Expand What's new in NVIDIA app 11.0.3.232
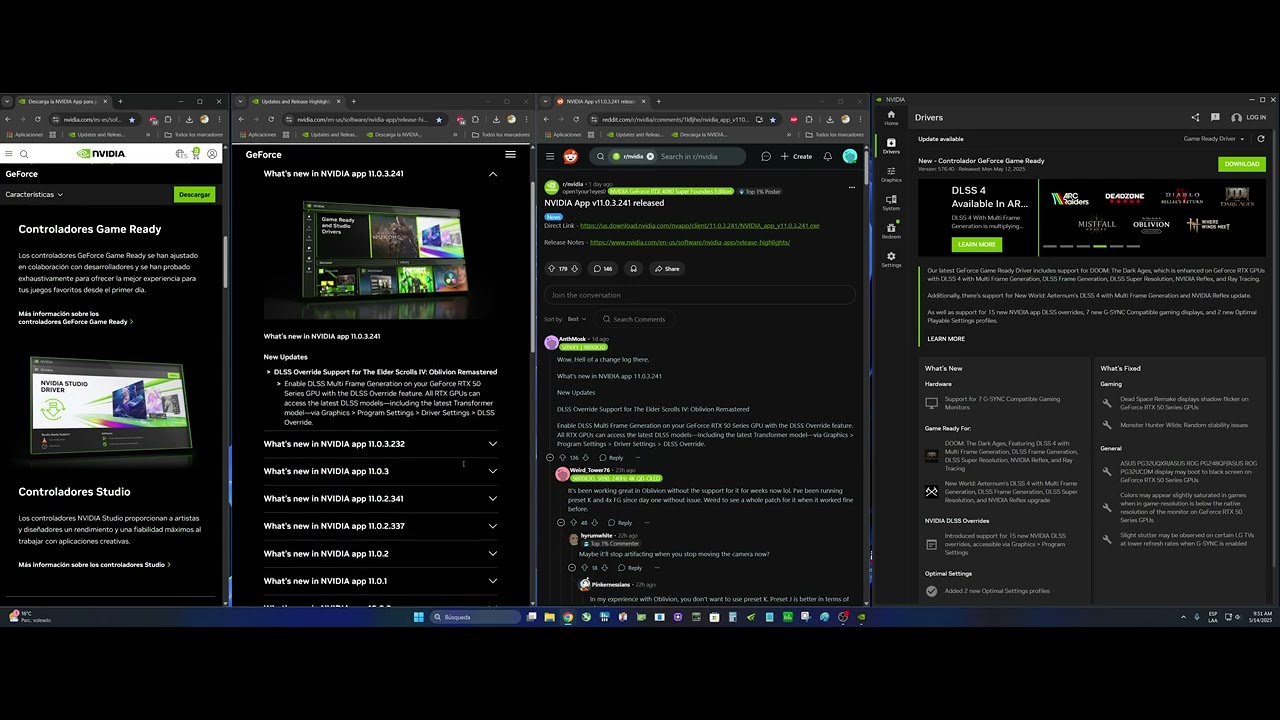Screen dimensions: 1280x720 tap(380, 444)
